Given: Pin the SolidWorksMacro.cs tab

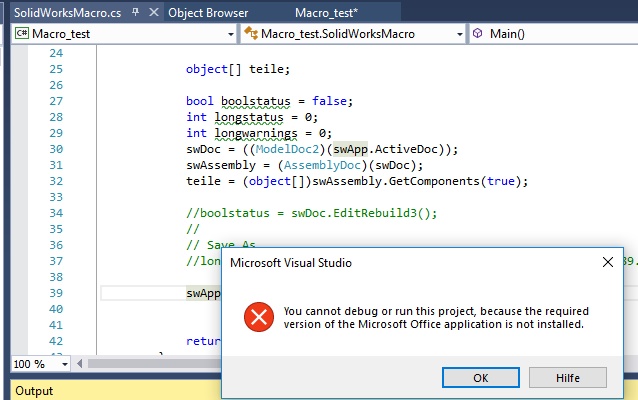Looking at the screenshot, I should pos(135,12).
